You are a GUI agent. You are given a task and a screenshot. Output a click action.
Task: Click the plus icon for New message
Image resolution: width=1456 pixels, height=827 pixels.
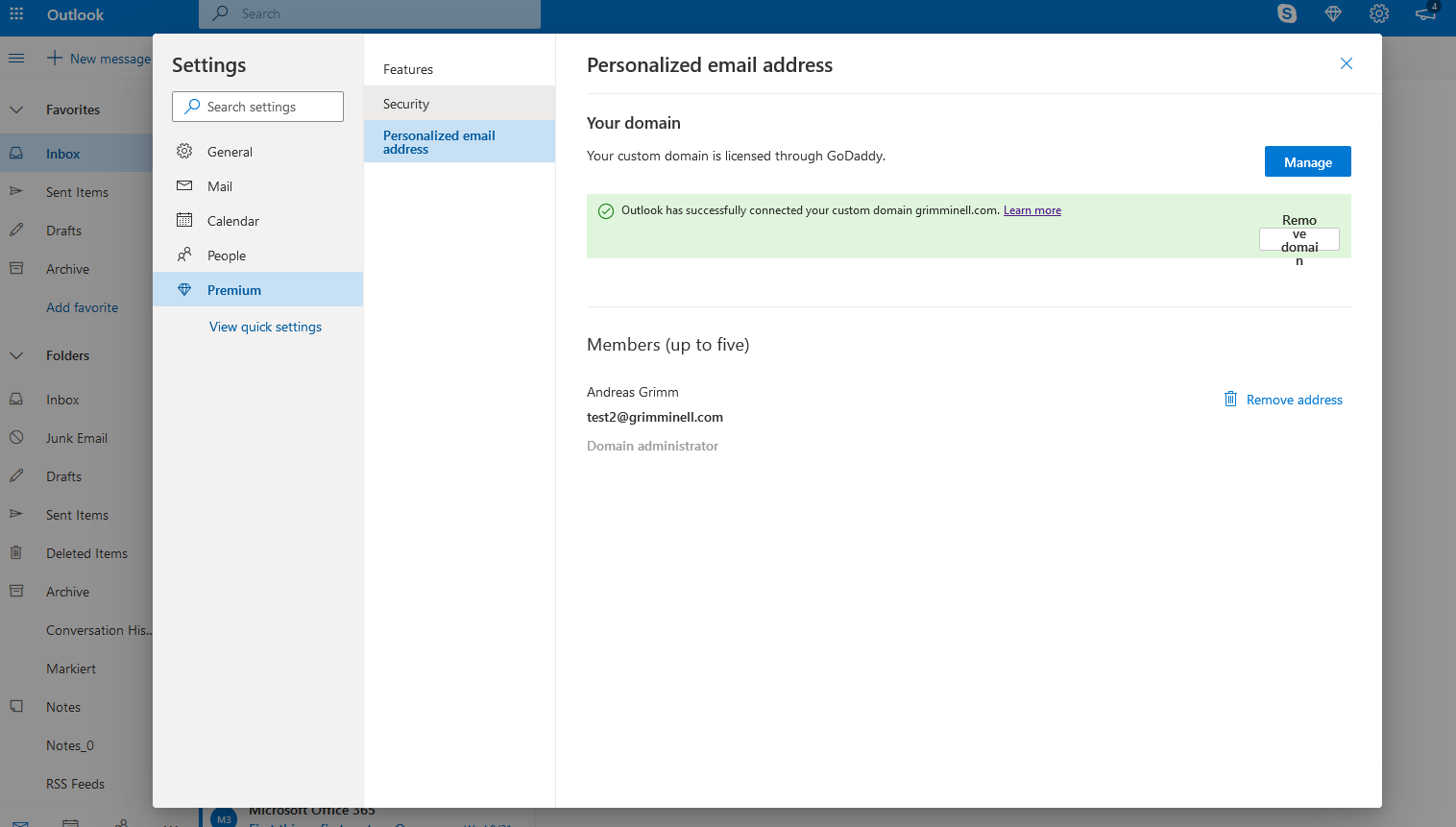coord(55,58)
